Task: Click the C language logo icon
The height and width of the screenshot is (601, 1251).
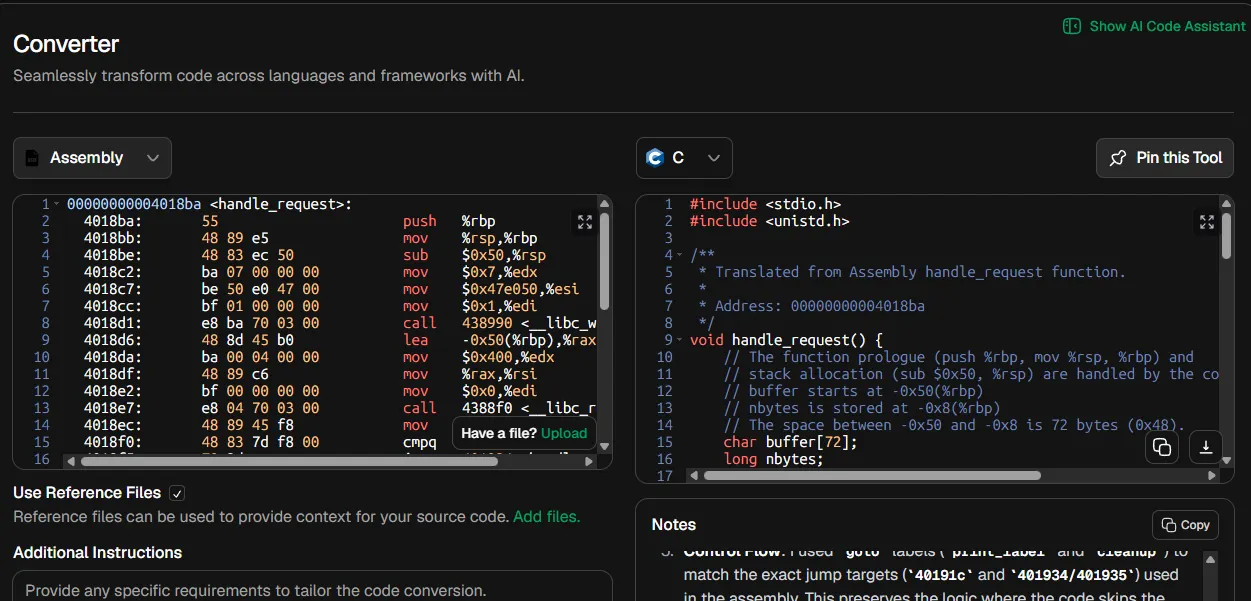Action: coord(655,158)
